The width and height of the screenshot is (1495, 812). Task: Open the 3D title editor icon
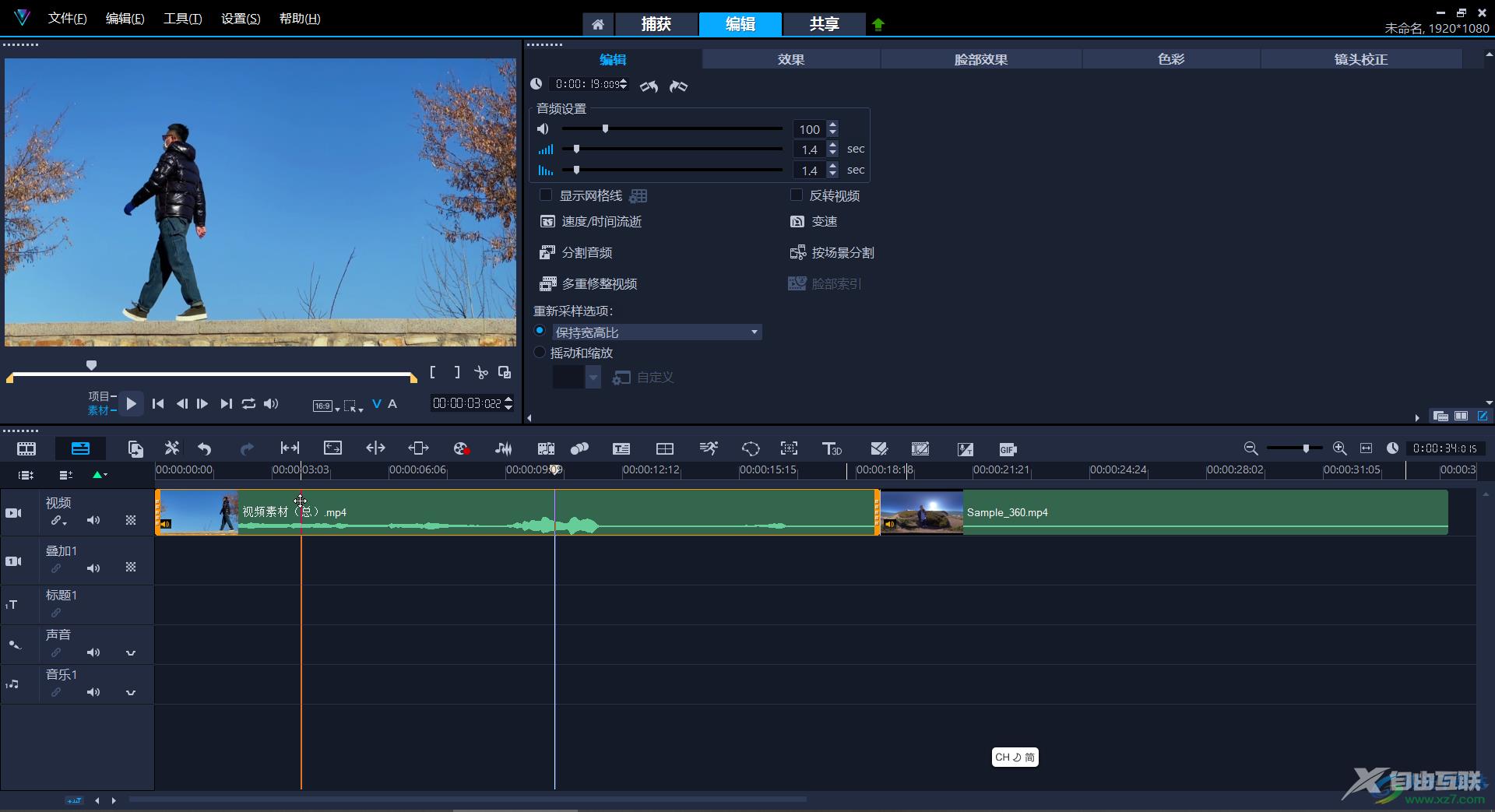(832, 448)
